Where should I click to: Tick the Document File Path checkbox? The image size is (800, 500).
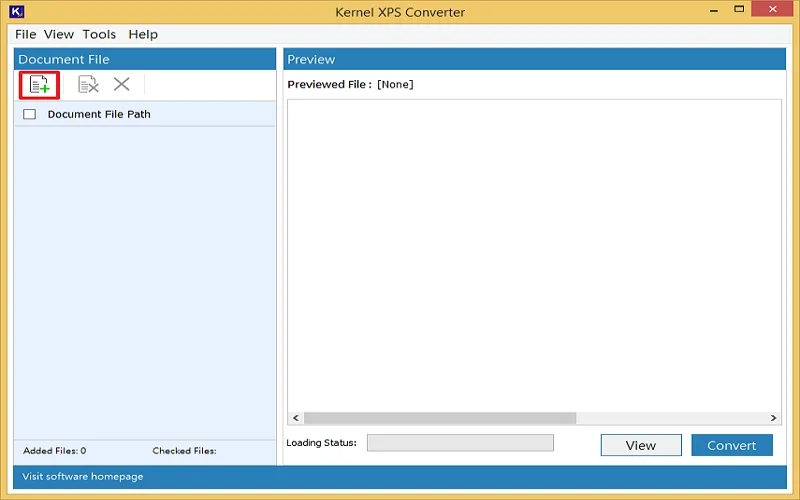(29, 114)
